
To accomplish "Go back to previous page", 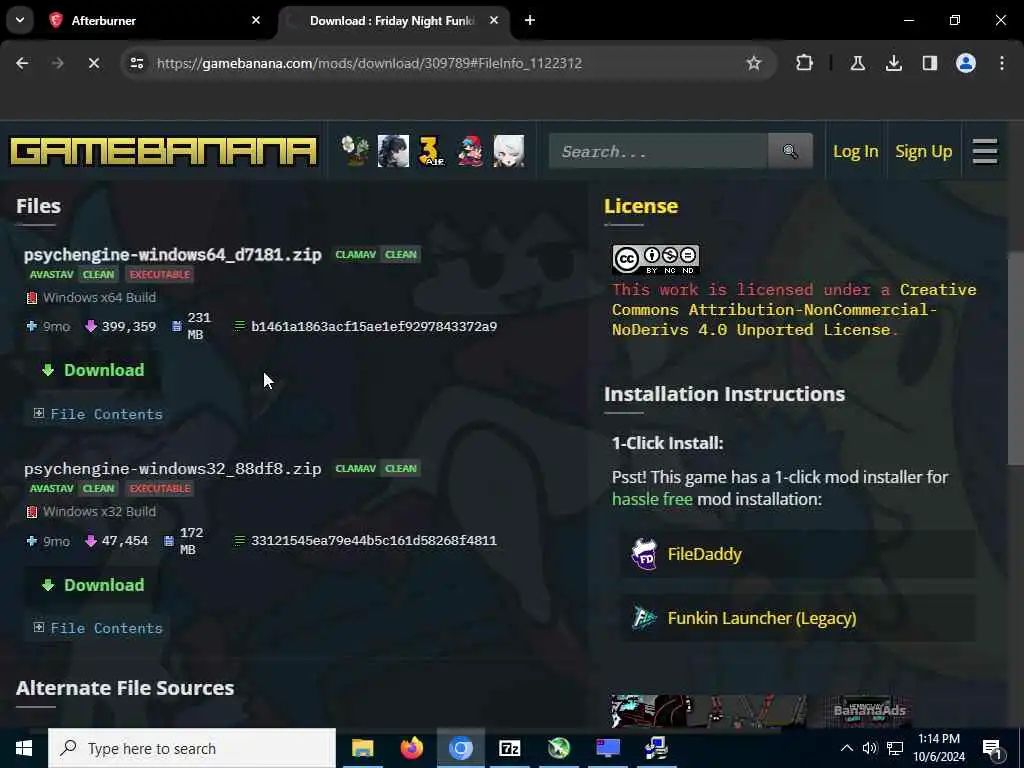I will pyautogui.click(x=22, y=63).
